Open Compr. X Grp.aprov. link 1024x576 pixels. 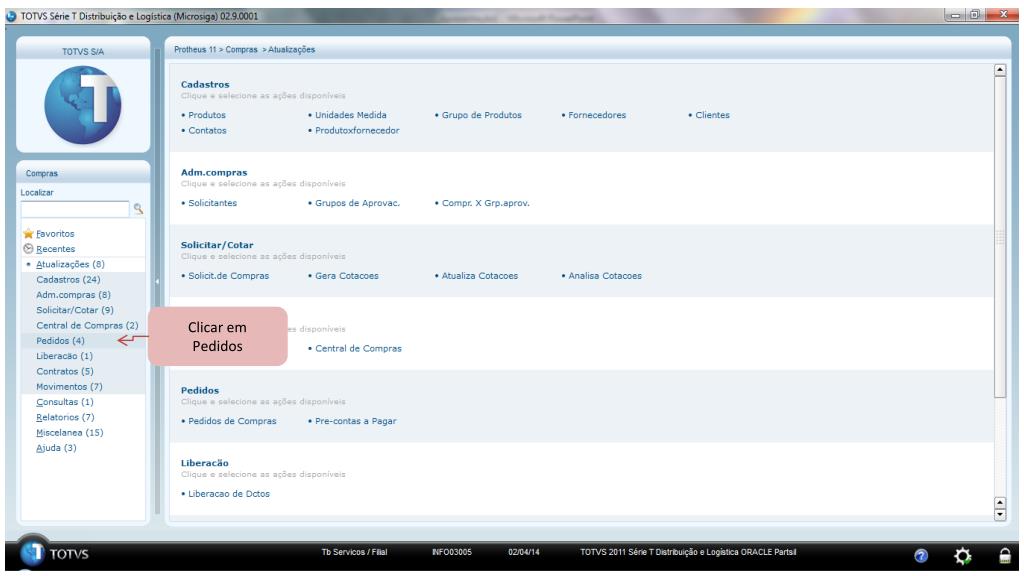[485, 203]
